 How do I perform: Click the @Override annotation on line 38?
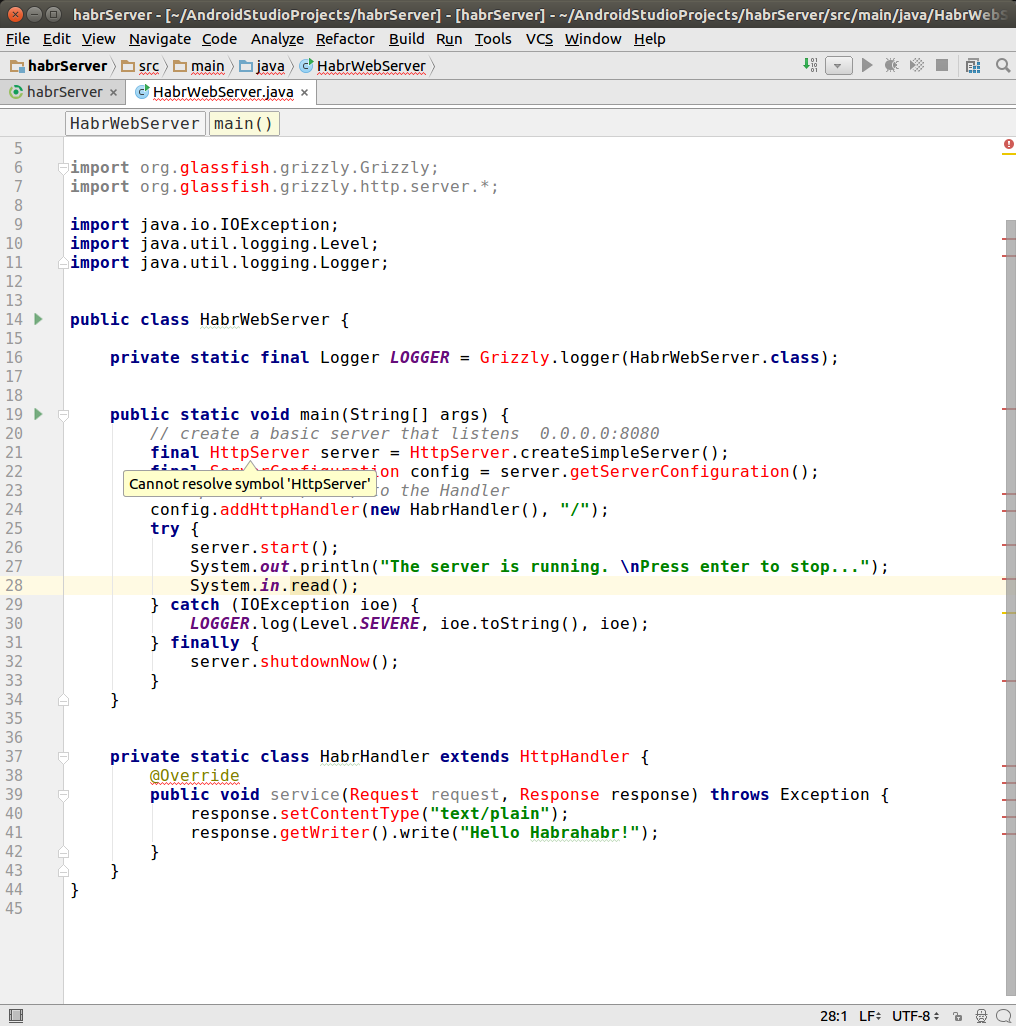pos(194,776)
